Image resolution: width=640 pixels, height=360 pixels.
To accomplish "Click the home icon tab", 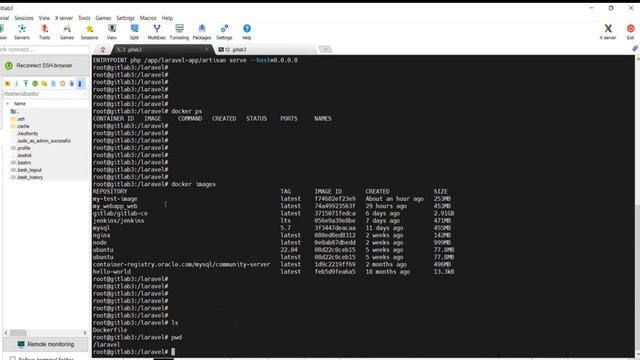I will 103,50.
